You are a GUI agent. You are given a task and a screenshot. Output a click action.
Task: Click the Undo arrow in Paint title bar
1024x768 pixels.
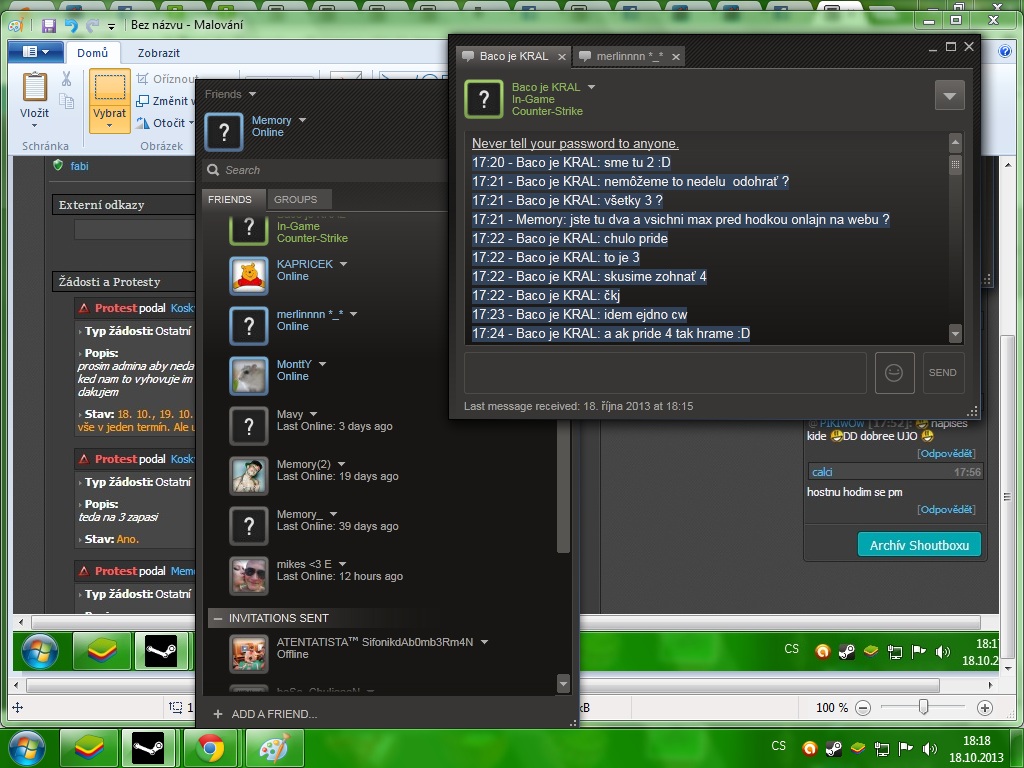pos(71,25)
